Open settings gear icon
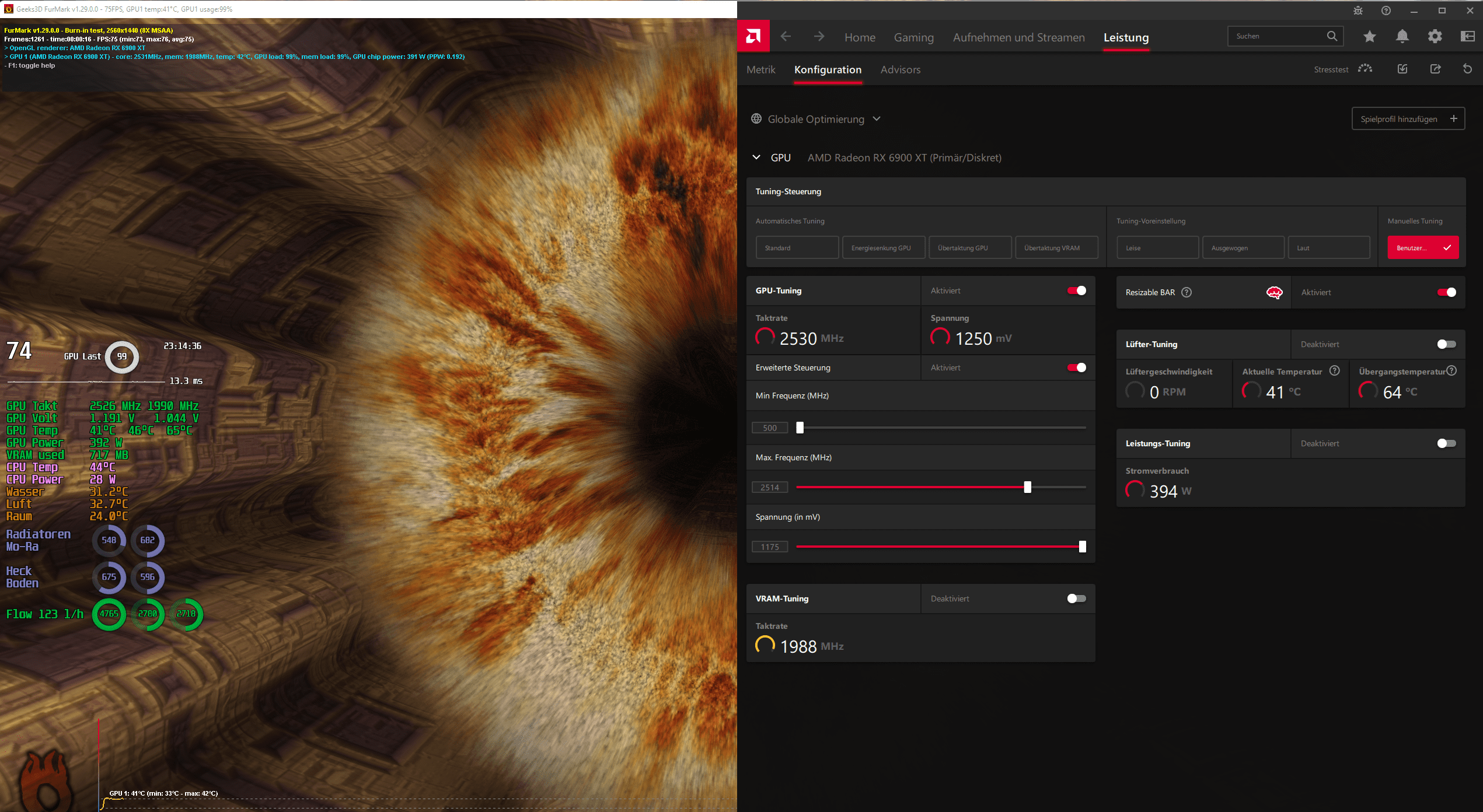Image resolution: width=1483 pixels, height=812 pixels. 1435,36
